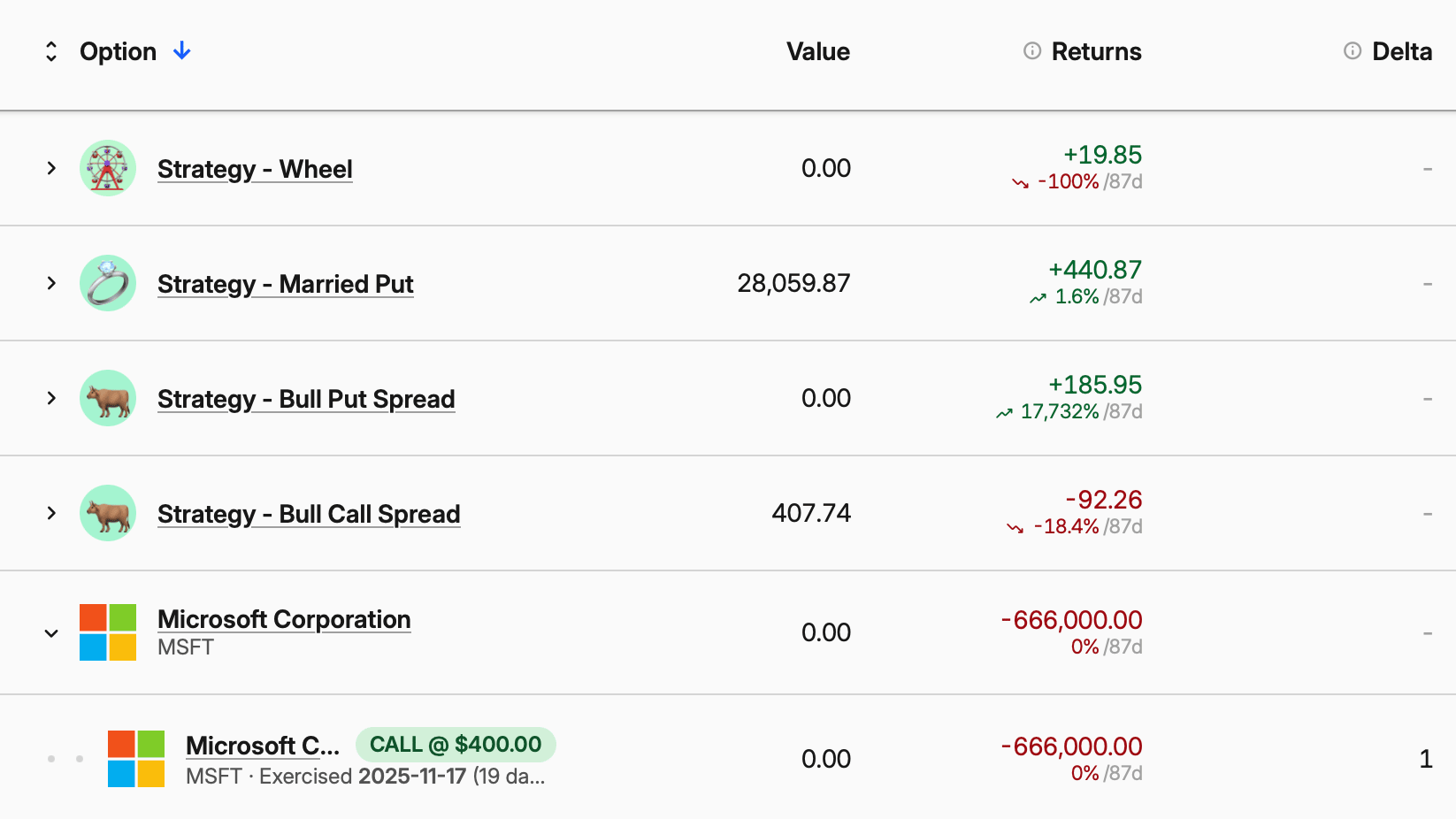Click the red downtrend arrow on Strategy - Wheel

pos(1019,182)
